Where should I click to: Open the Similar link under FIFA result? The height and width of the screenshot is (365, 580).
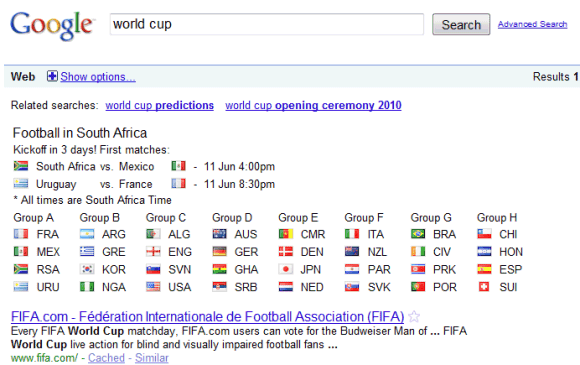[152, 358]
